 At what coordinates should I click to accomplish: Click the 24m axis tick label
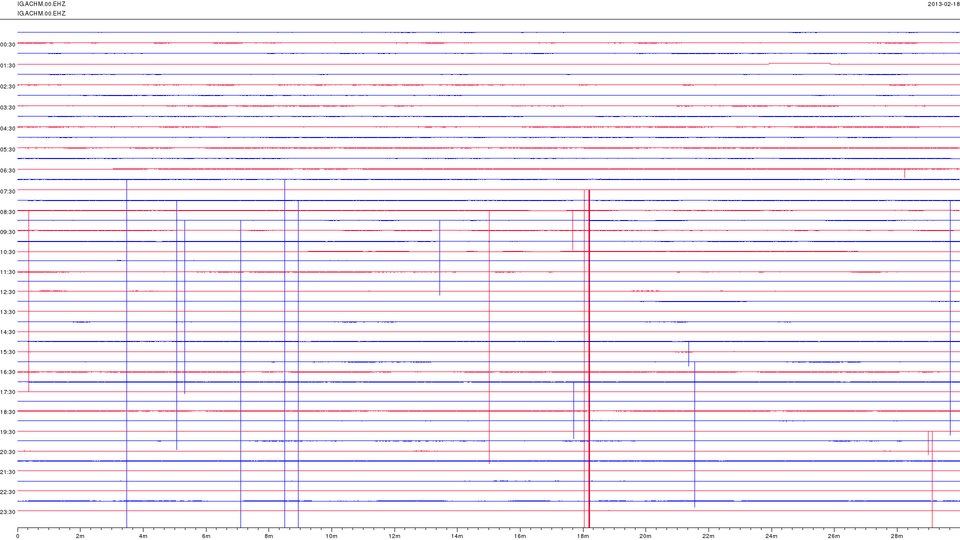[x=771, y=536]
